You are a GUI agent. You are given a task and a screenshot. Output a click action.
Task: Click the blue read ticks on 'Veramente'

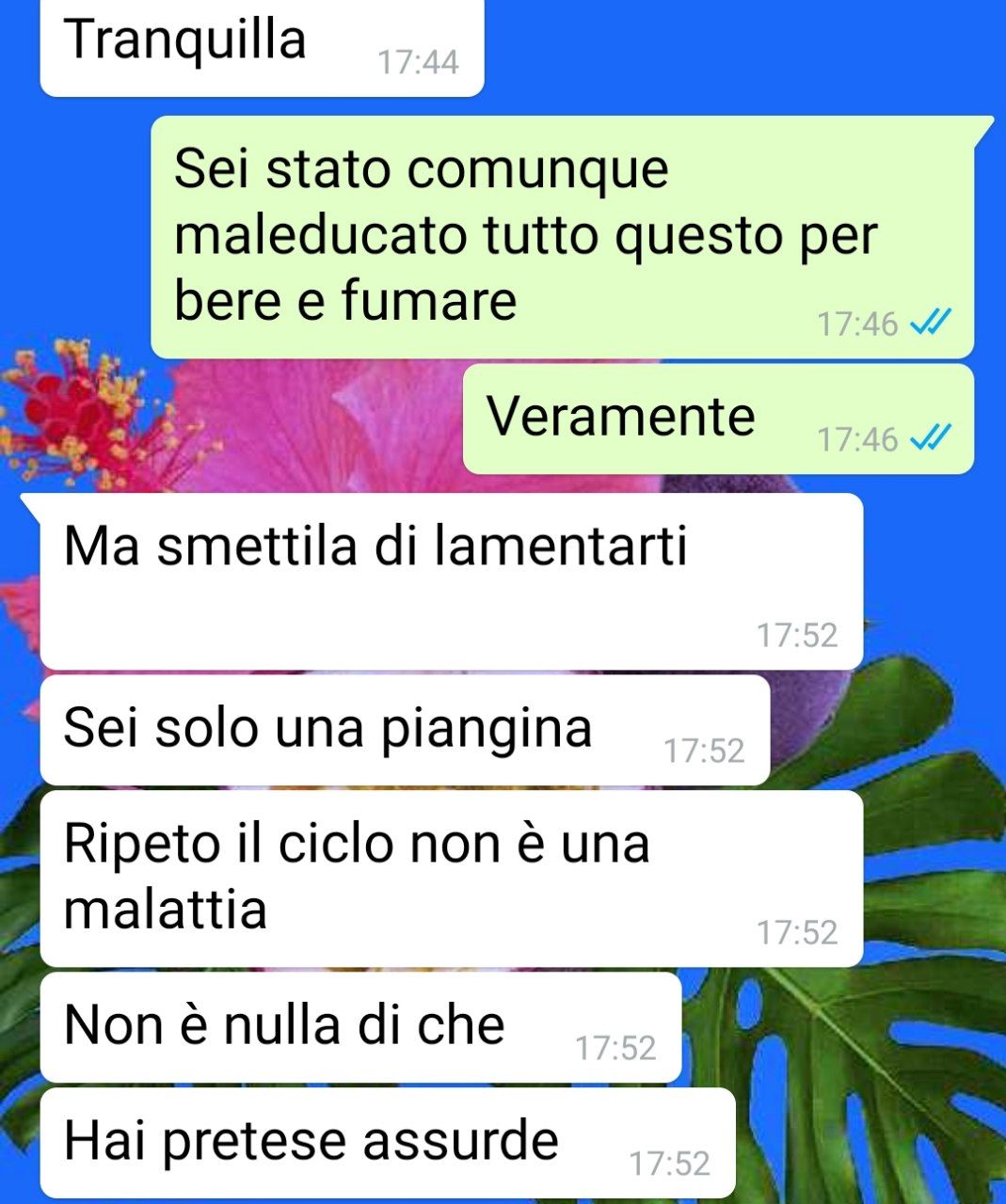(932, 437)
